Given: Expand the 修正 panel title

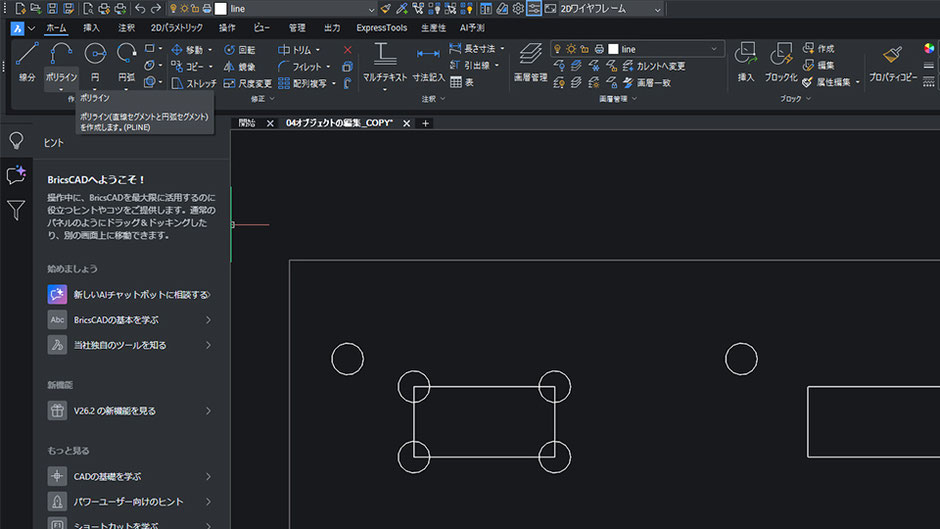Looking at the screenshot, I should tap(262, 99).
